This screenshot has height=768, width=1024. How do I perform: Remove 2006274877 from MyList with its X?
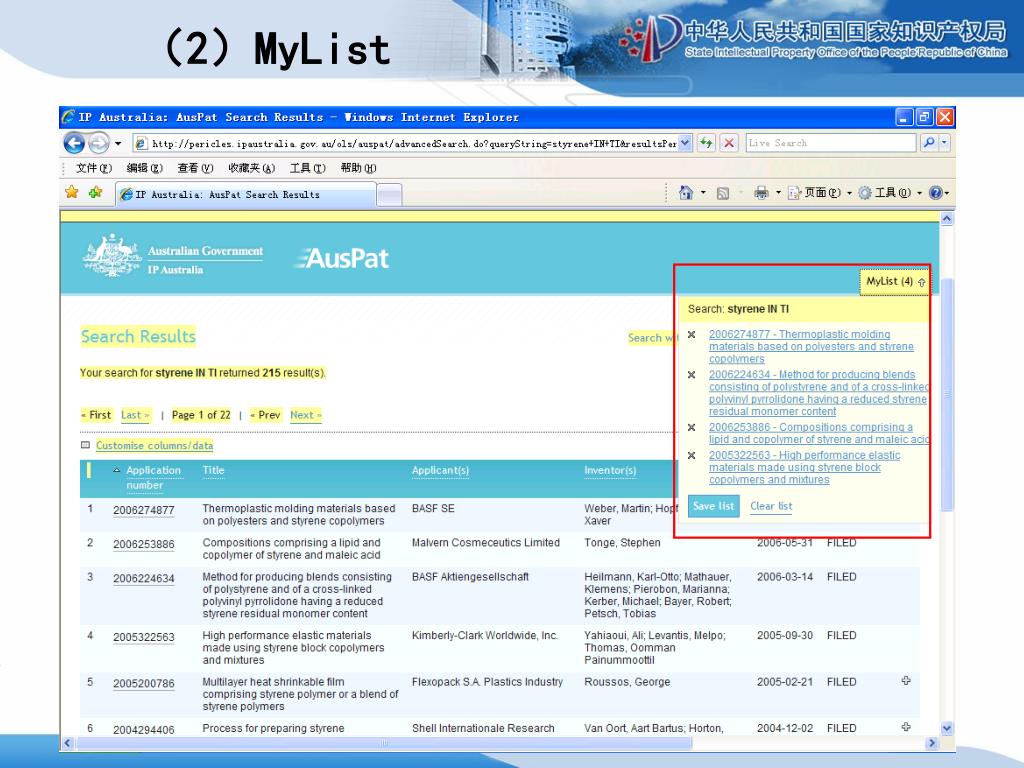(x=692, y=334)
